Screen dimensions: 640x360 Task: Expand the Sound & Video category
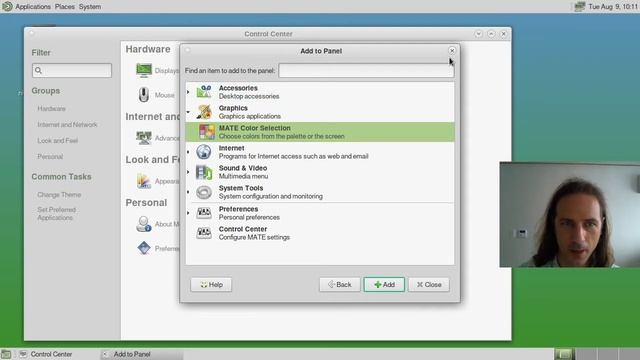(x=188, y=172)
